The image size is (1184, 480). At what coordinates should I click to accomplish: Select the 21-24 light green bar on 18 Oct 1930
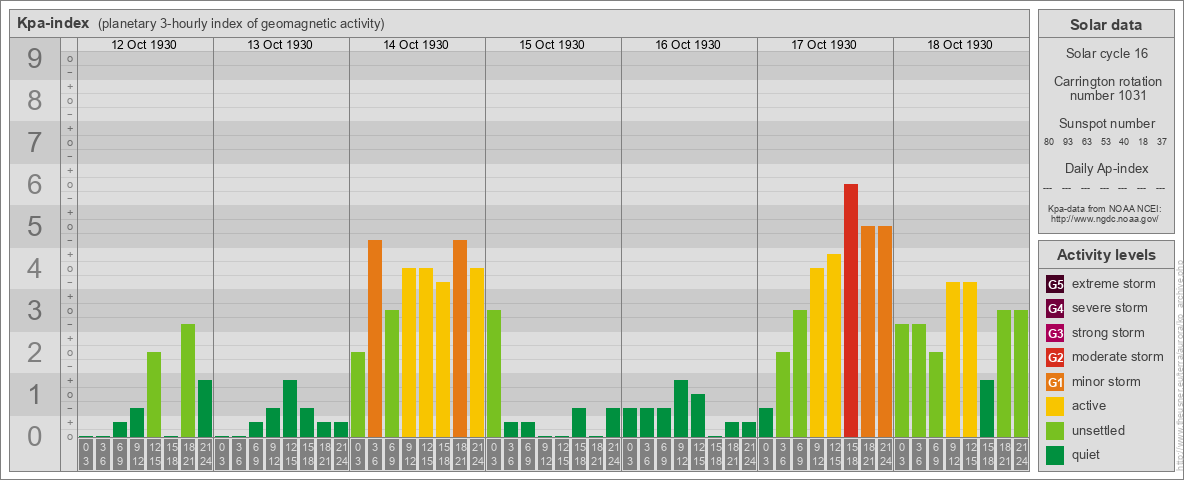point(1021,374)
